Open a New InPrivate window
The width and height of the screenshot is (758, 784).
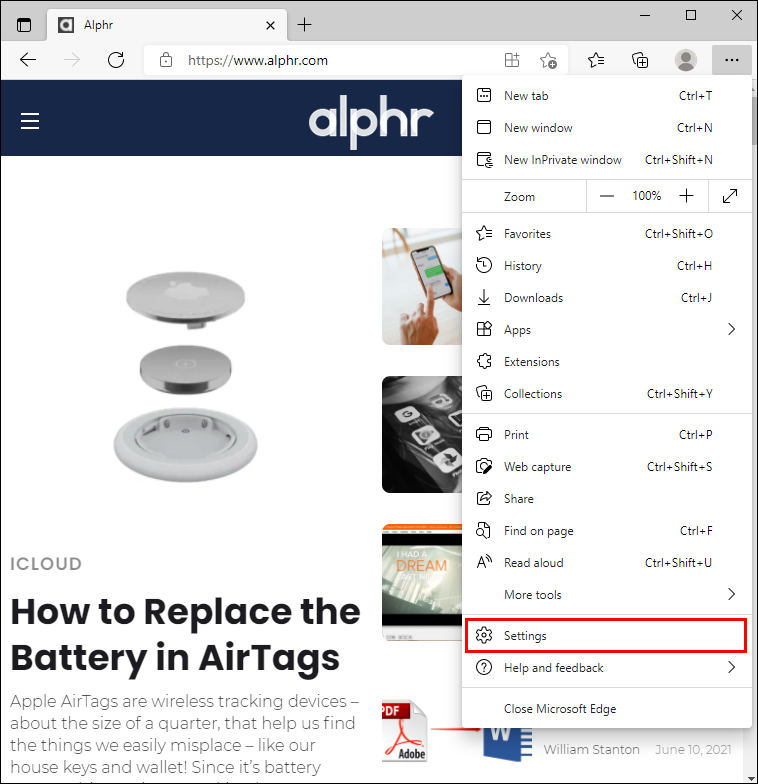606,160
